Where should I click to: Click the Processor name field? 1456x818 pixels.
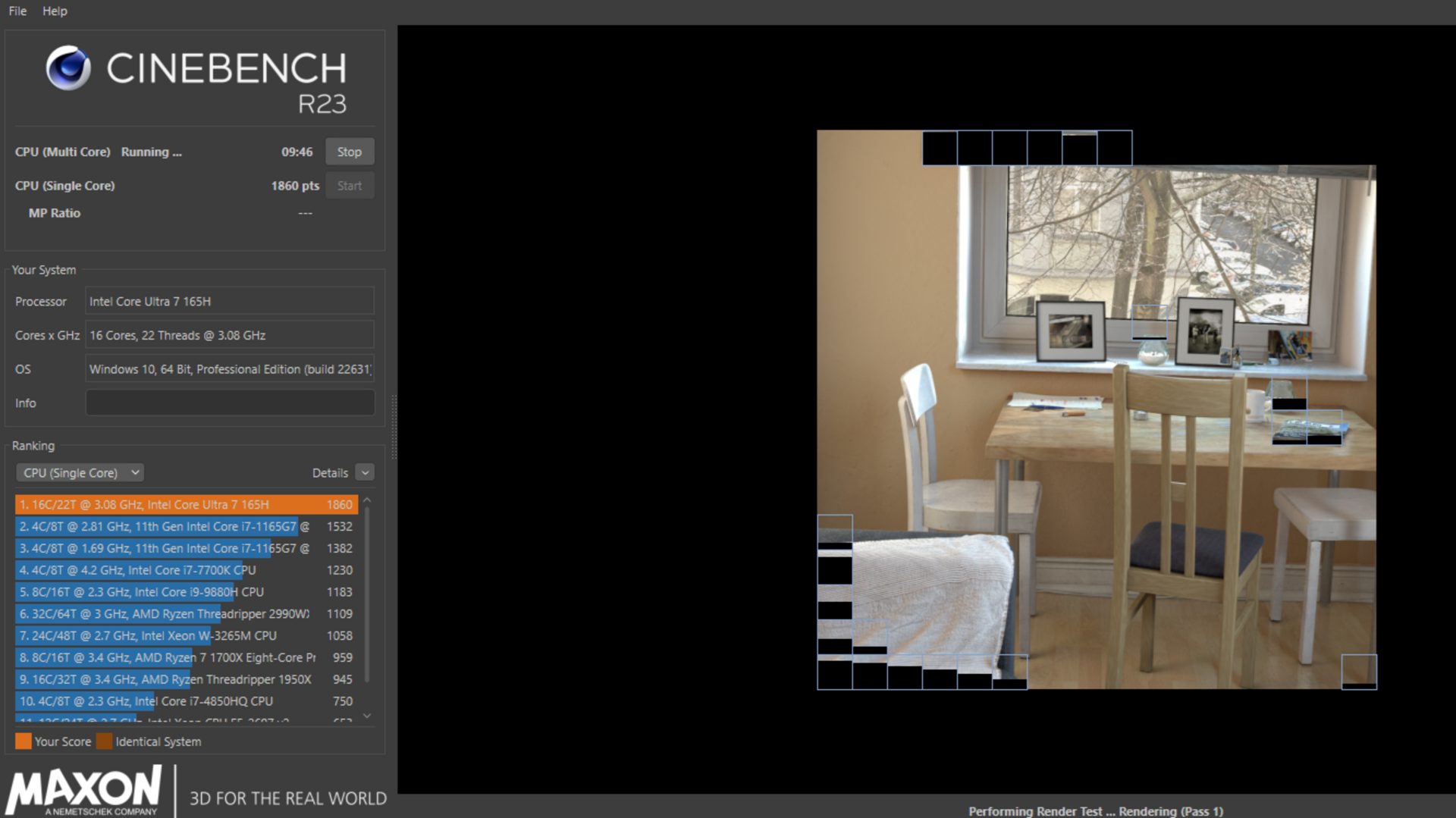pyautogui.click(x=230, y=301)
